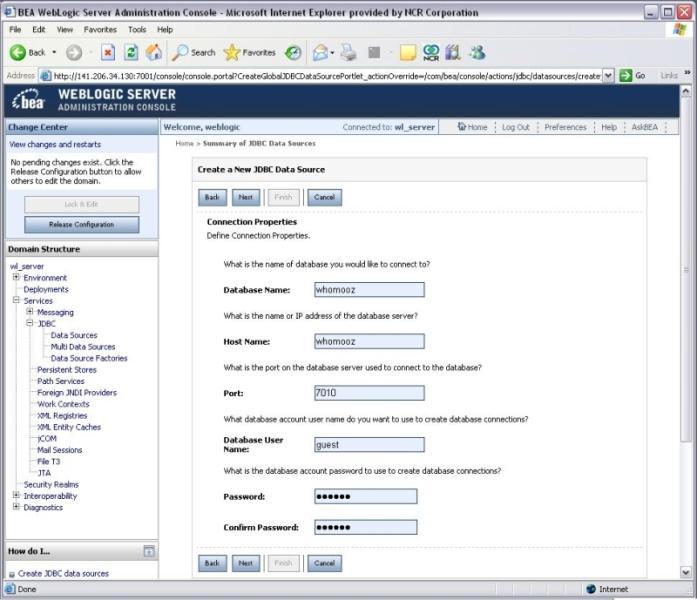
Task: Click the IE Forward arrow icon
Action: 74,52
